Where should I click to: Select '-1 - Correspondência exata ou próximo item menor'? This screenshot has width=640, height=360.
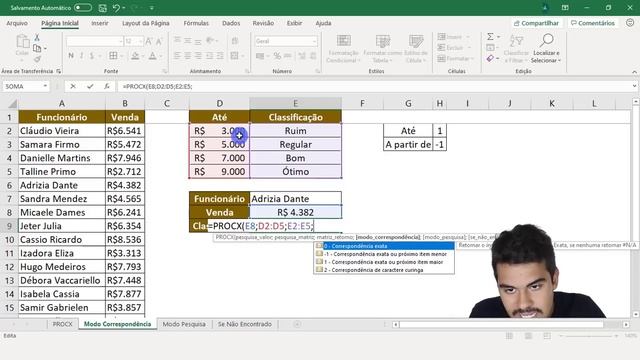tap(384, 254)
